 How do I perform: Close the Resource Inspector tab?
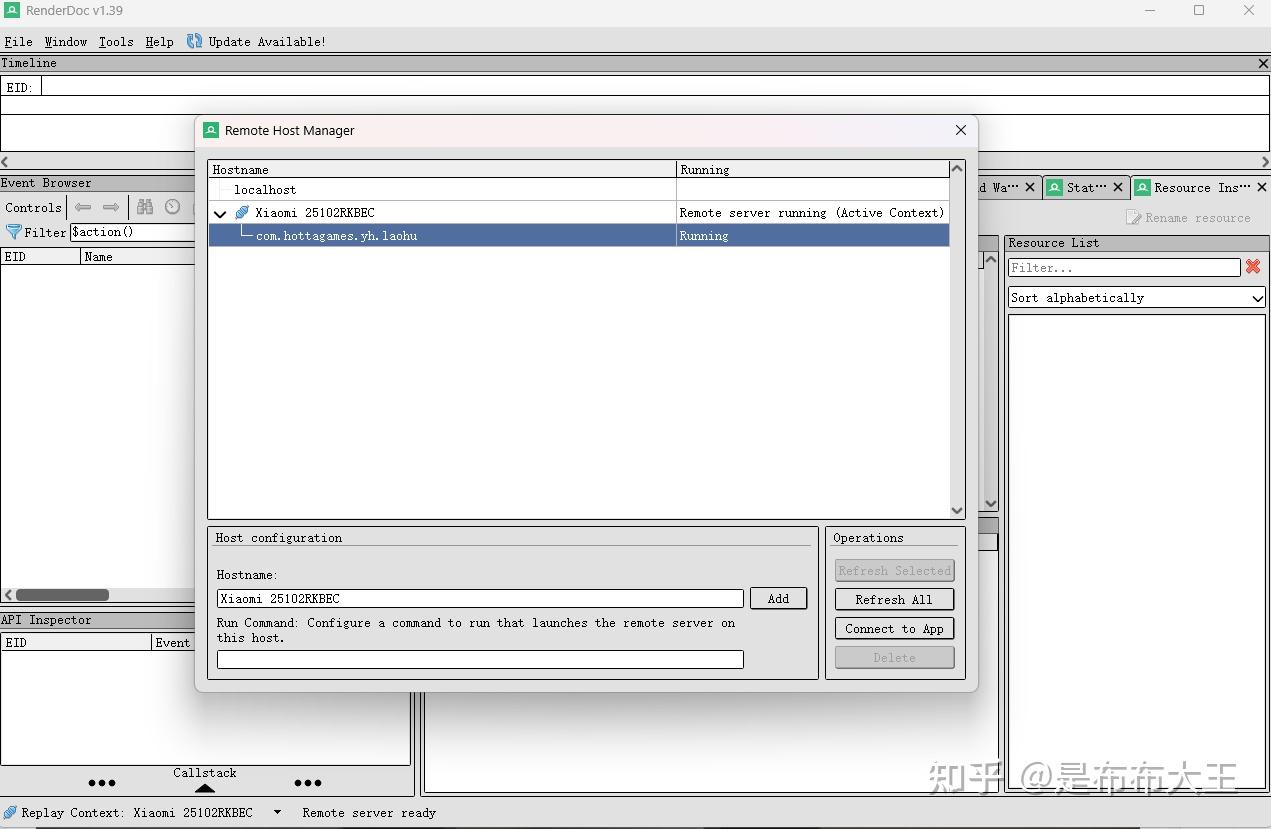pyautogui.click(x=1261, y=187)
